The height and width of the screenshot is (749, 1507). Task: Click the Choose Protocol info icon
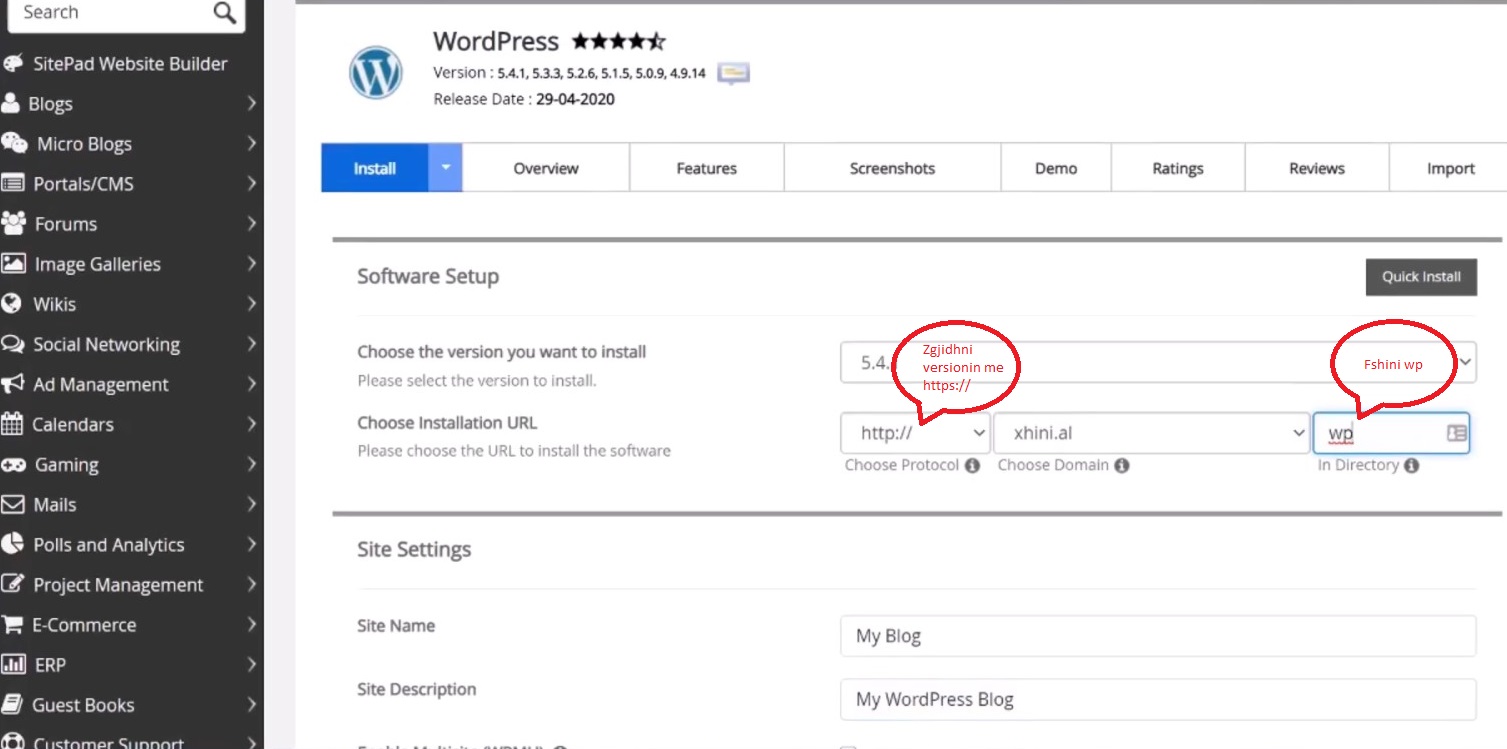point(972,465)
